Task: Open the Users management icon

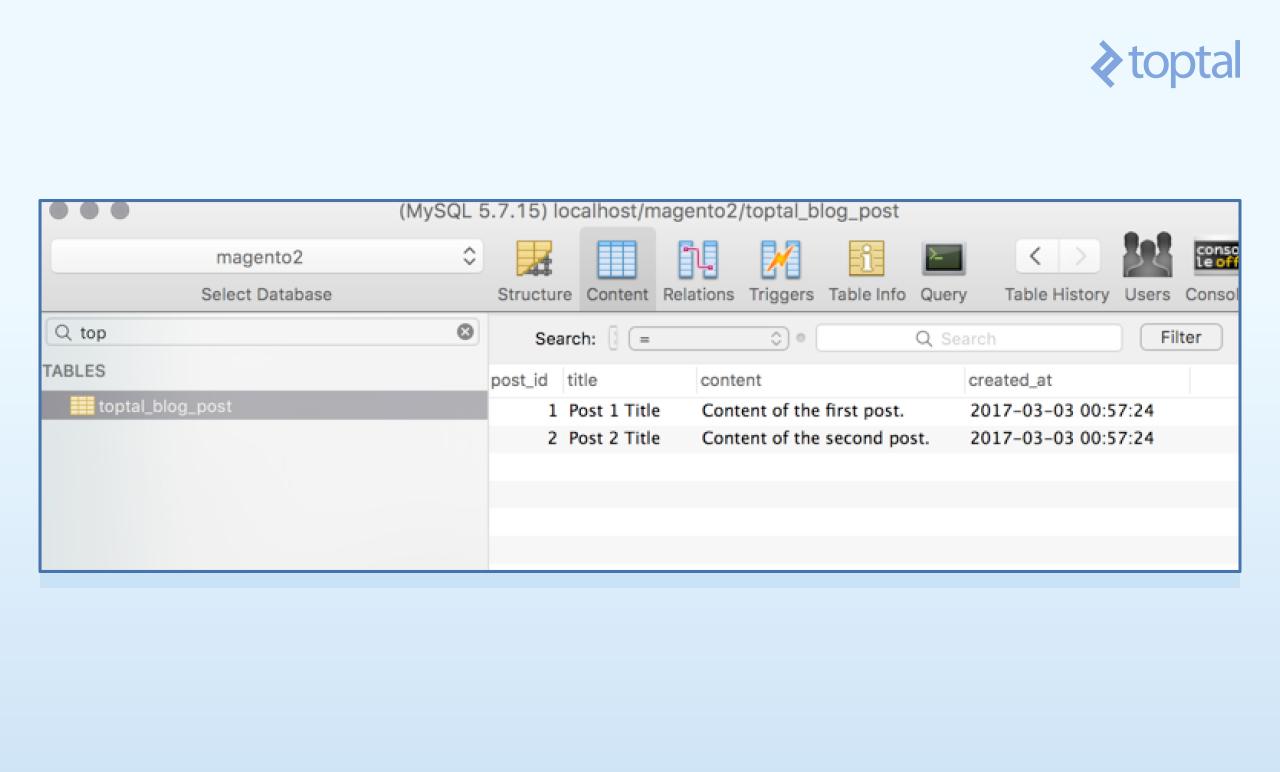Action: coord(1147,257)
